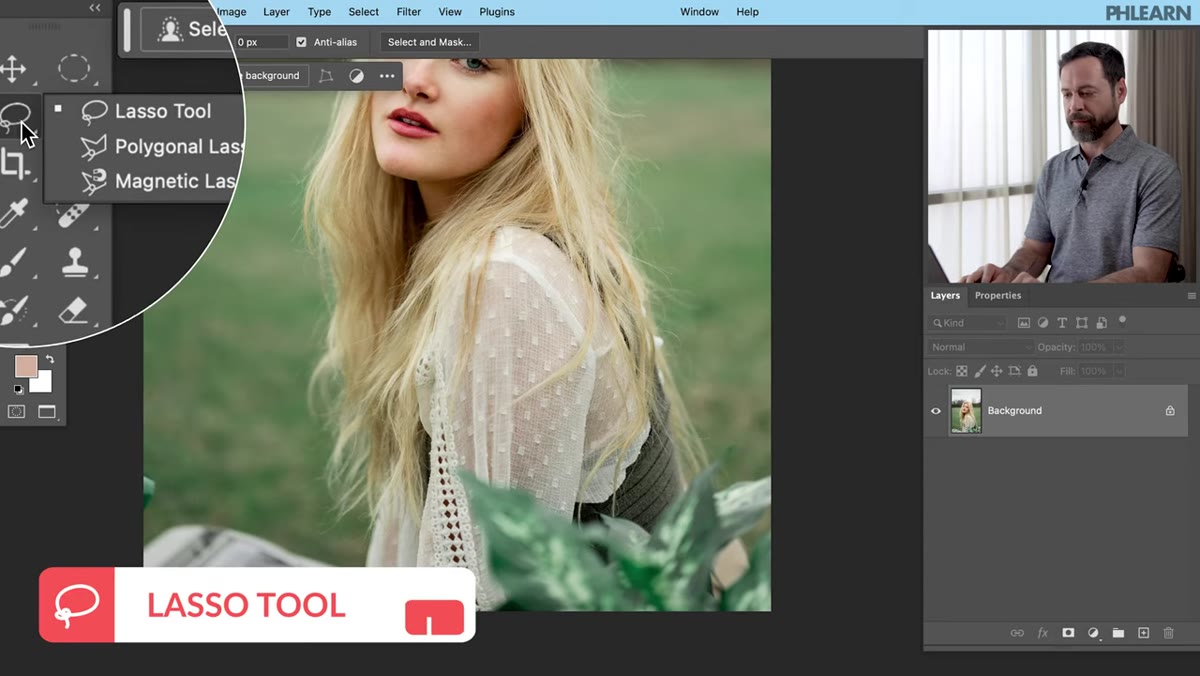Select the Healing Brush bandage tool
The width and height of the screenshot is (1200, 676).
click(73, 214)
